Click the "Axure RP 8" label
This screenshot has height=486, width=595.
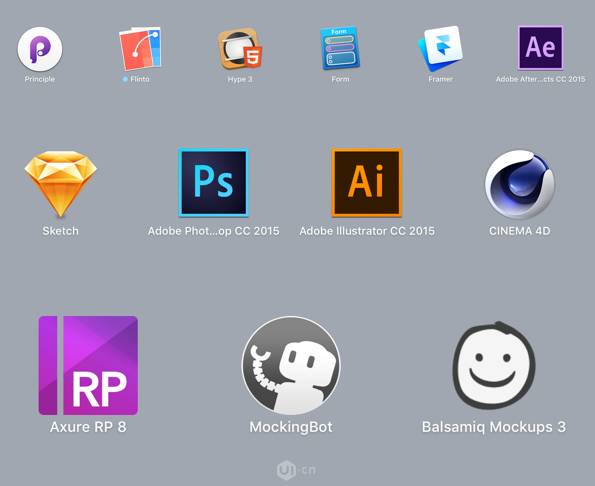88,427
